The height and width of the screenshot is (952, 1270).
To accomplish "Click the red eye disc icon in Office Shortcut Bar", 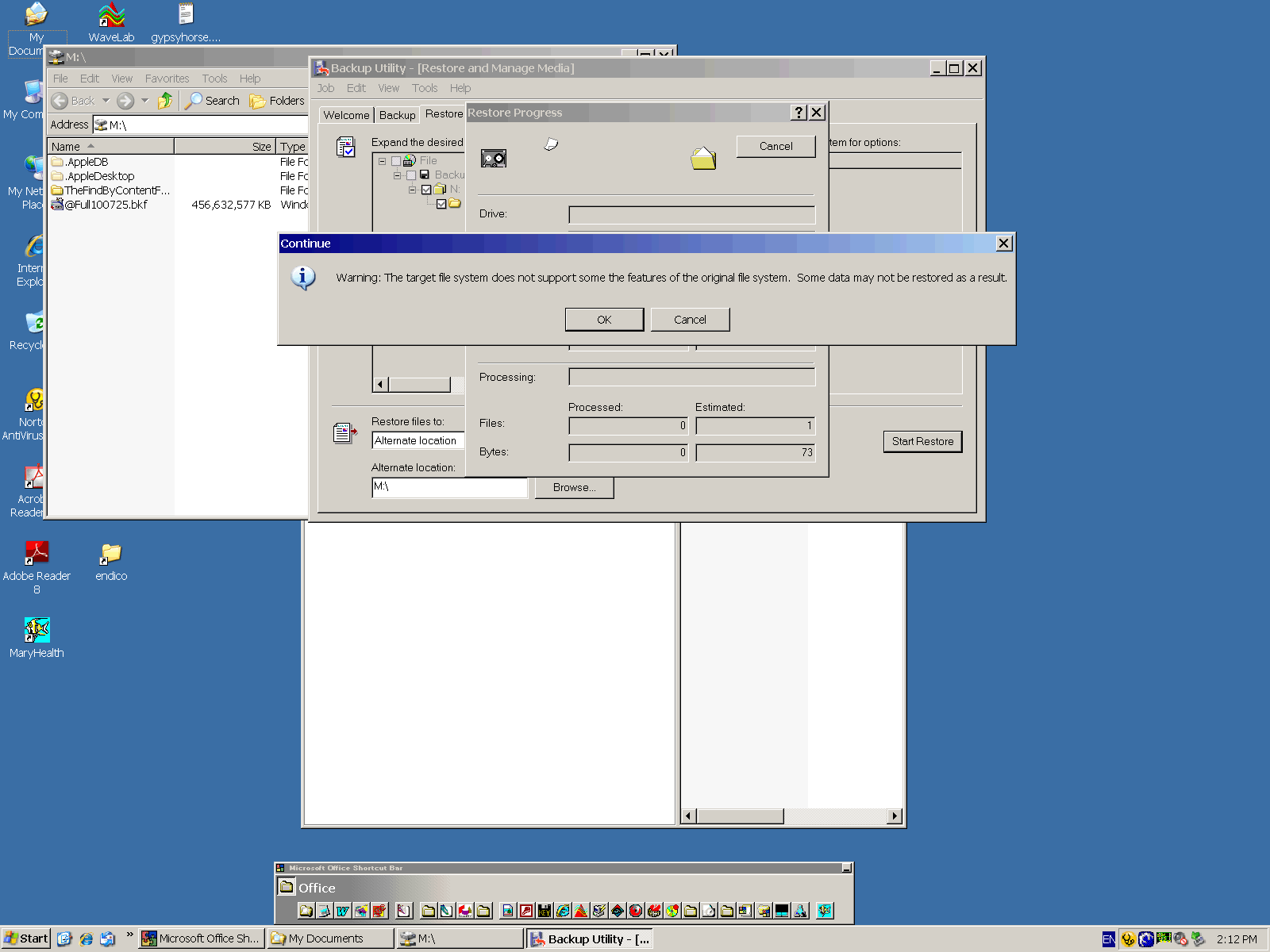I will pos(636,911).
